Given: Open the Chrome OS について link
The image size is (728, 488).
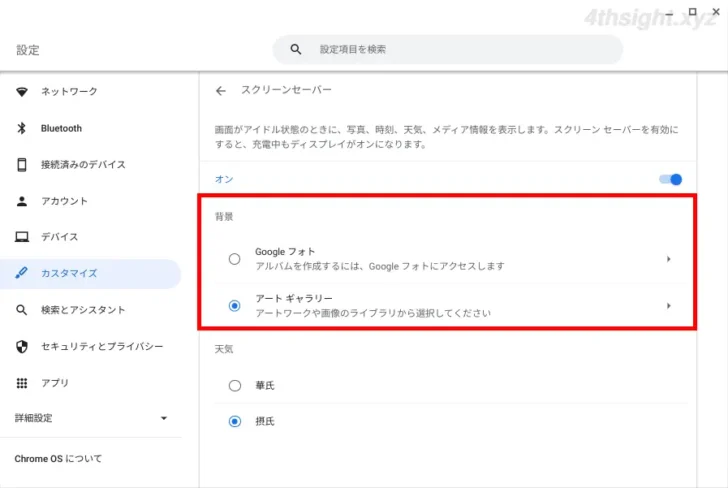Looking at the screenshot, I should (58, 459).
